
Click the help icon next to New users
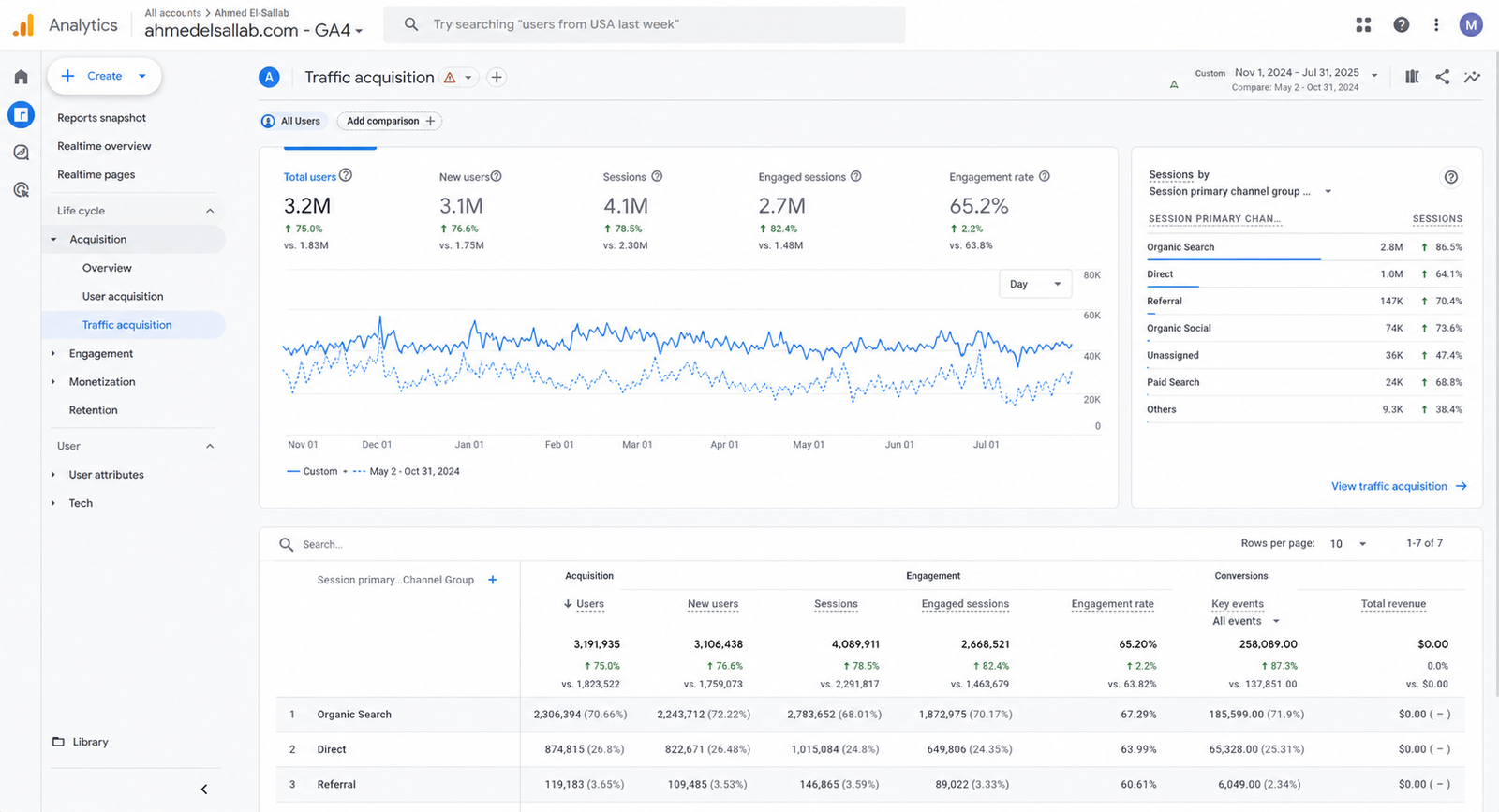[497, 176]
